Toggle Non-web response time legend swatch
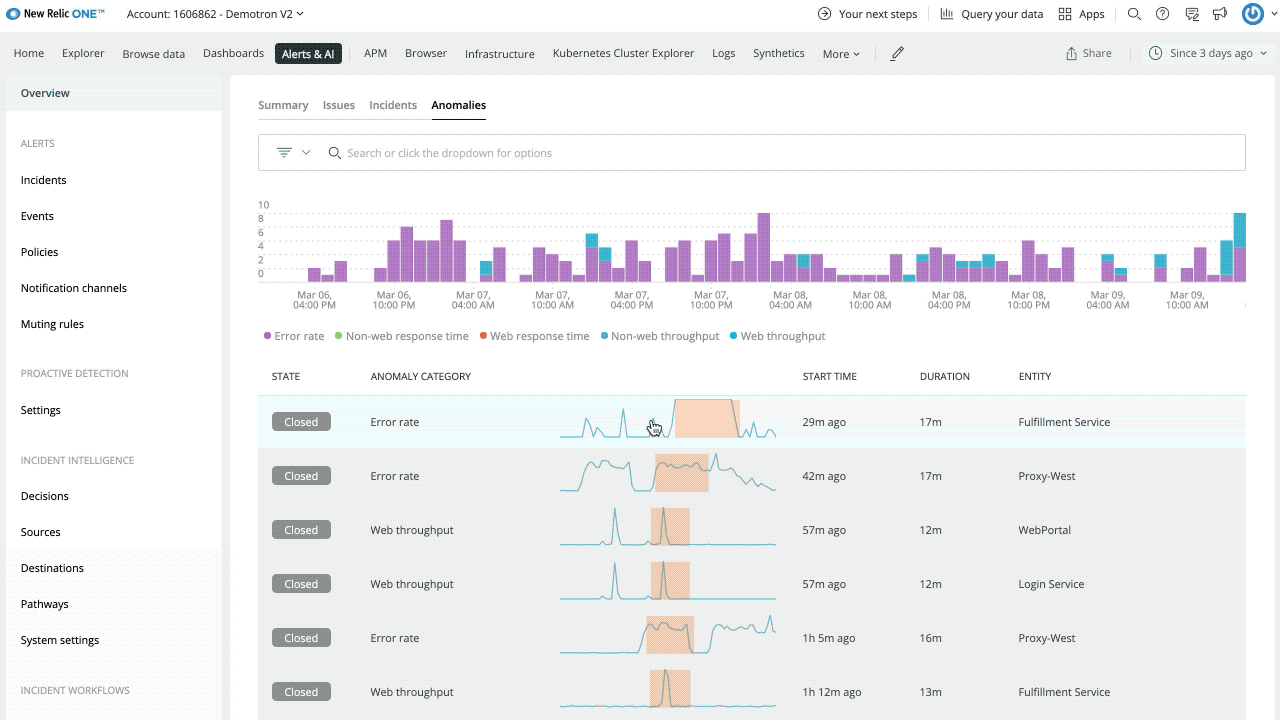 (x=338, y=336)
